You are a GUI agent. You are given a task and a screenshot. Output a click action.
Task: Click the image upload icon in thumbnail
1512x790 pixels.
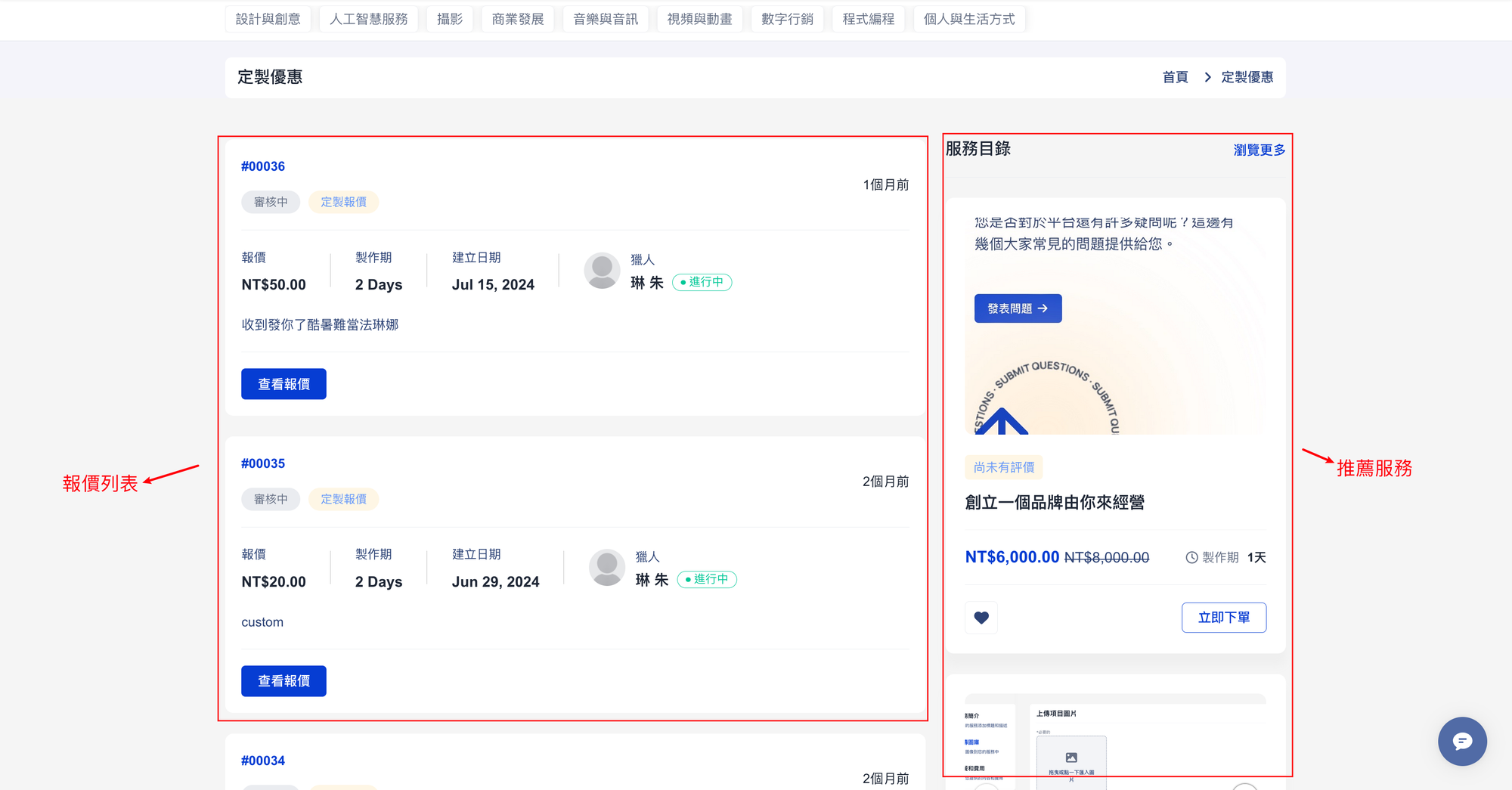click(1070, 757)
